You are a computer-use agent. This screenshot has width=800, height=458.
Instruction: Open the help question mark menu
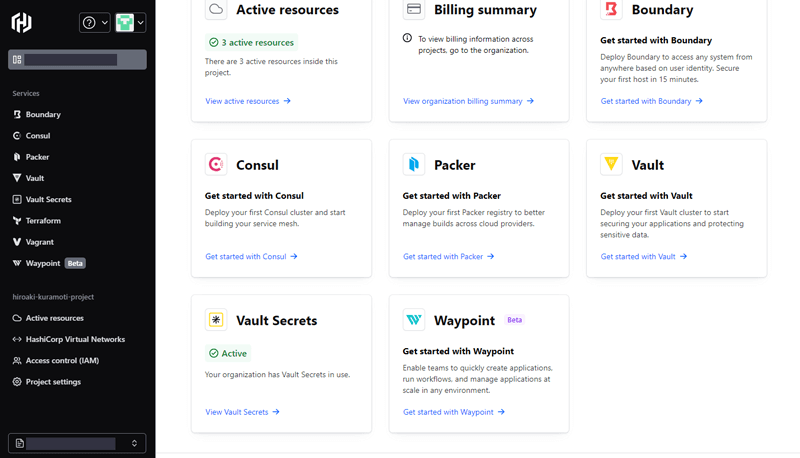point(94,22)
